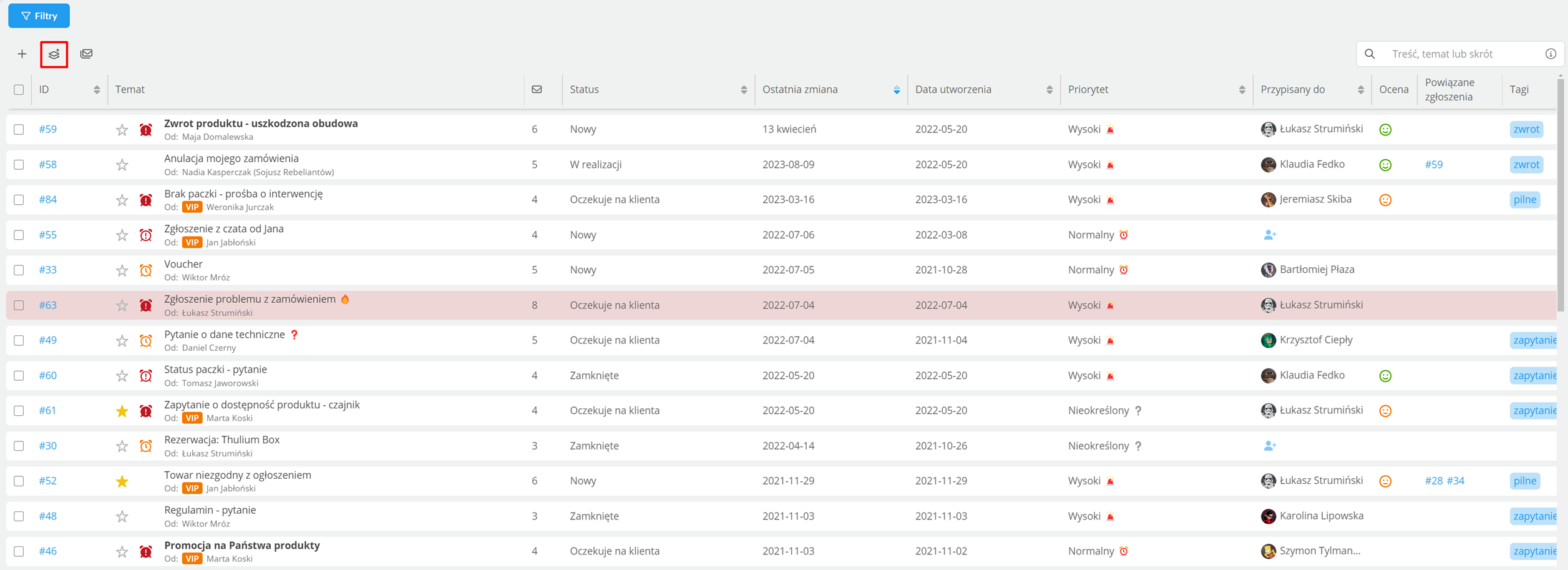Unstar ticket #52 yellow star
This screenshot has height=570, width=1568.
pyautogui.click(x=122, y=481)
